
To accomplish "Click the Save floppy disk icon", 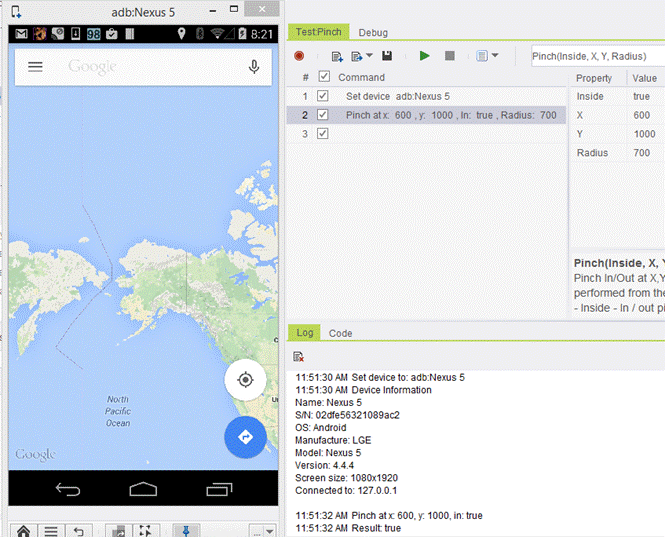I will pyautogui.click(x=387, y=56).
